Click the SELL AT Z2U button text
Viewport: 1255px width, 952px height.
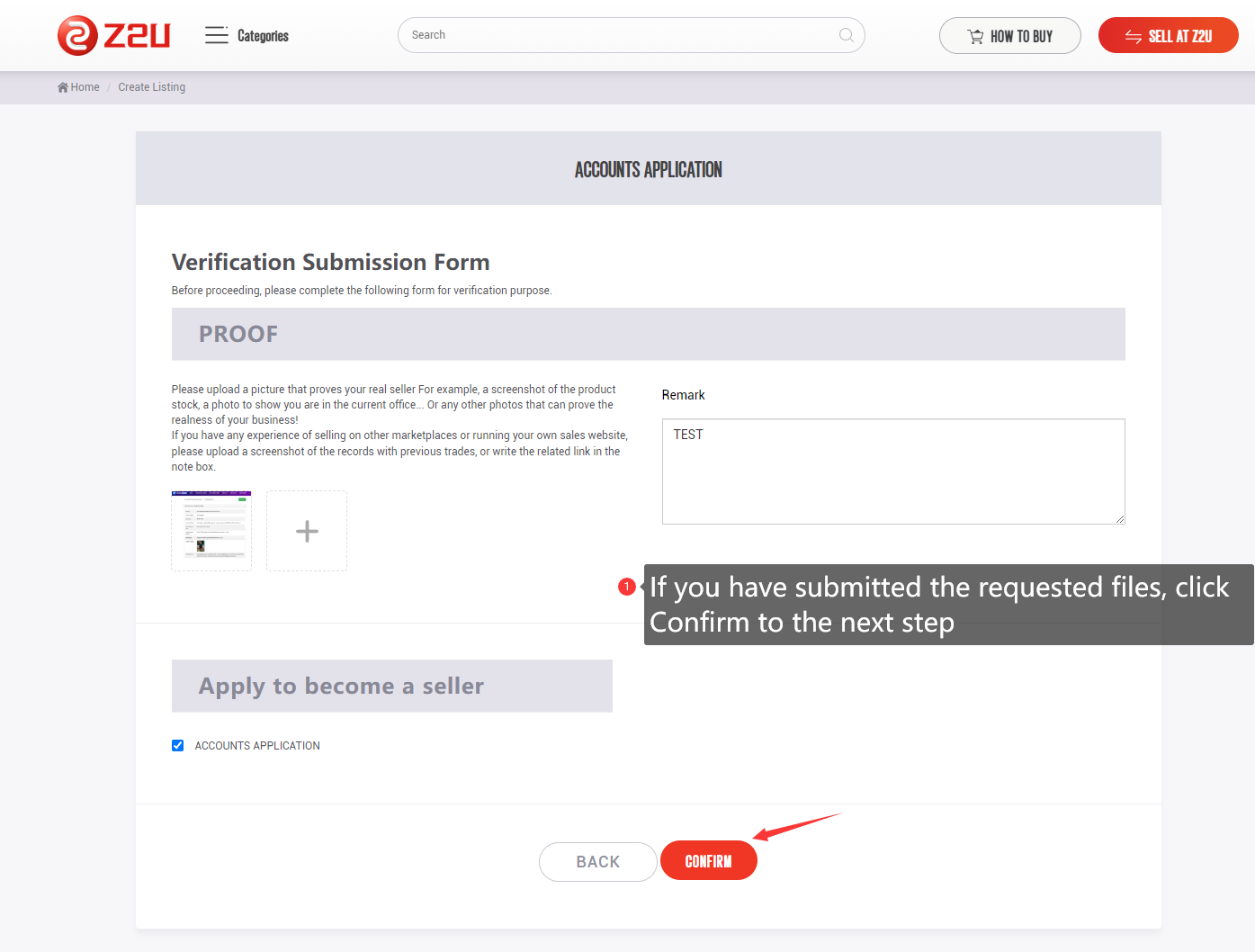pyautogui.click(x=1179, y=37)
